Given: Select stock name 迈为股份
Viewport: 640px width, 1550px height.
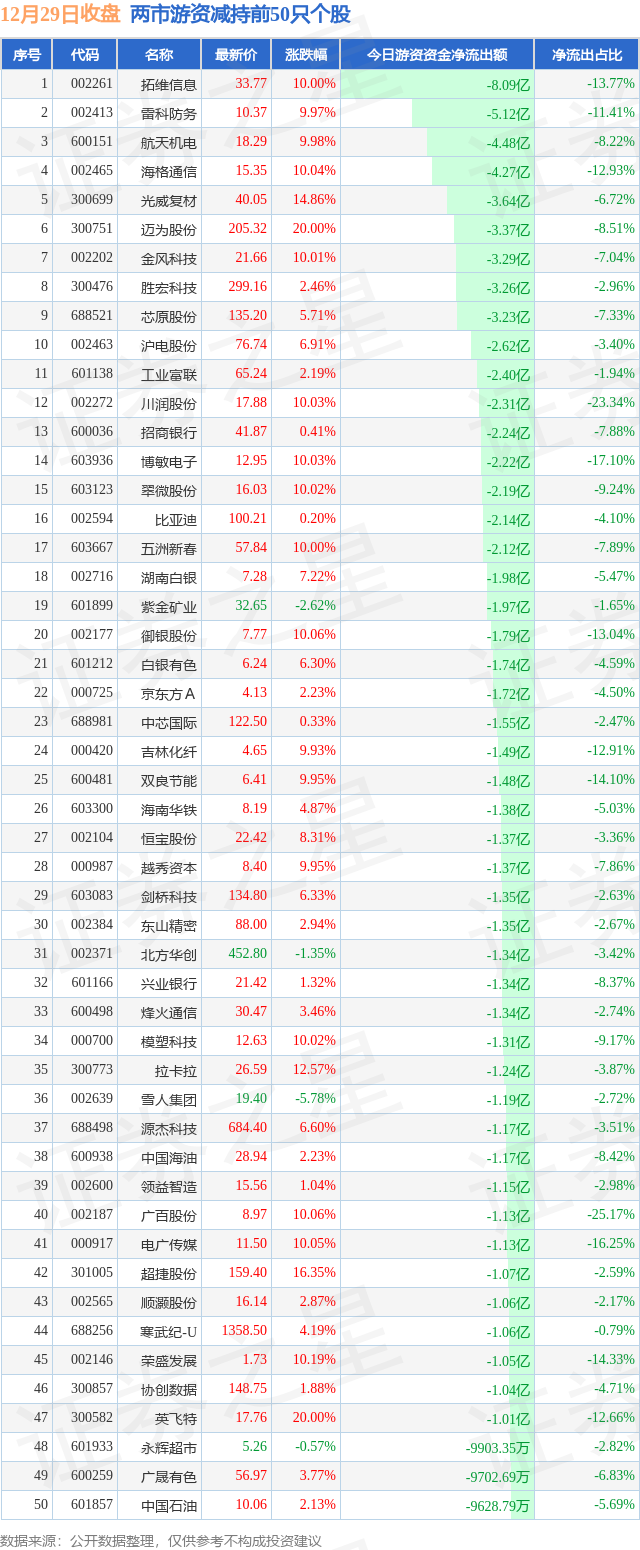Looking at the screenshot, I should pyautogui.click(x=170, y=229).
